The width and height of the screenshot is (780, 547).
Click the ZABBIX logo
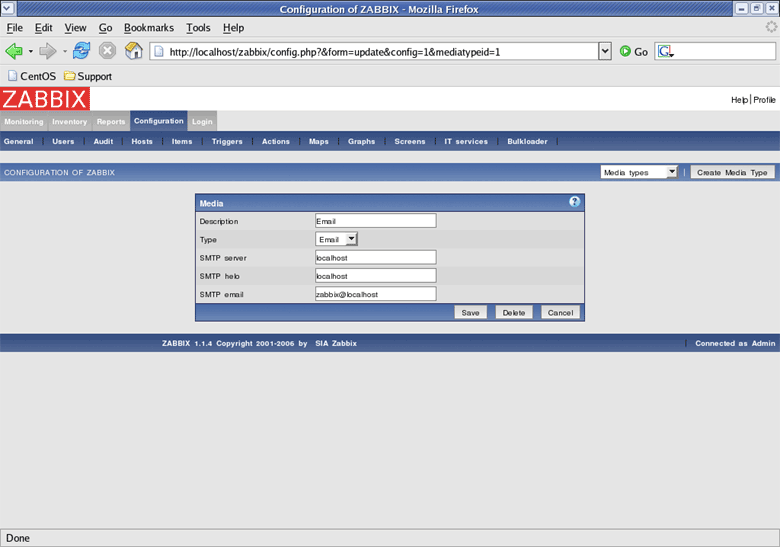point(45,99)
